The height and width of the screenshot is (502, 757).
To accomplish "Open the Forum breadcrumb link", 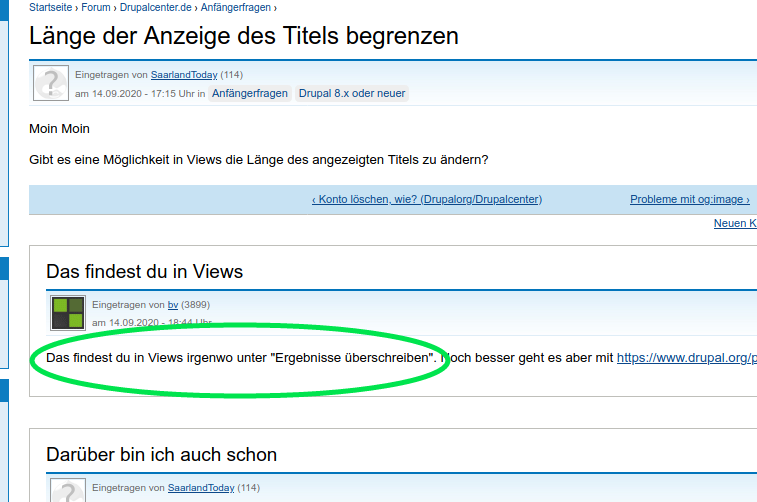I will (96, 7).
